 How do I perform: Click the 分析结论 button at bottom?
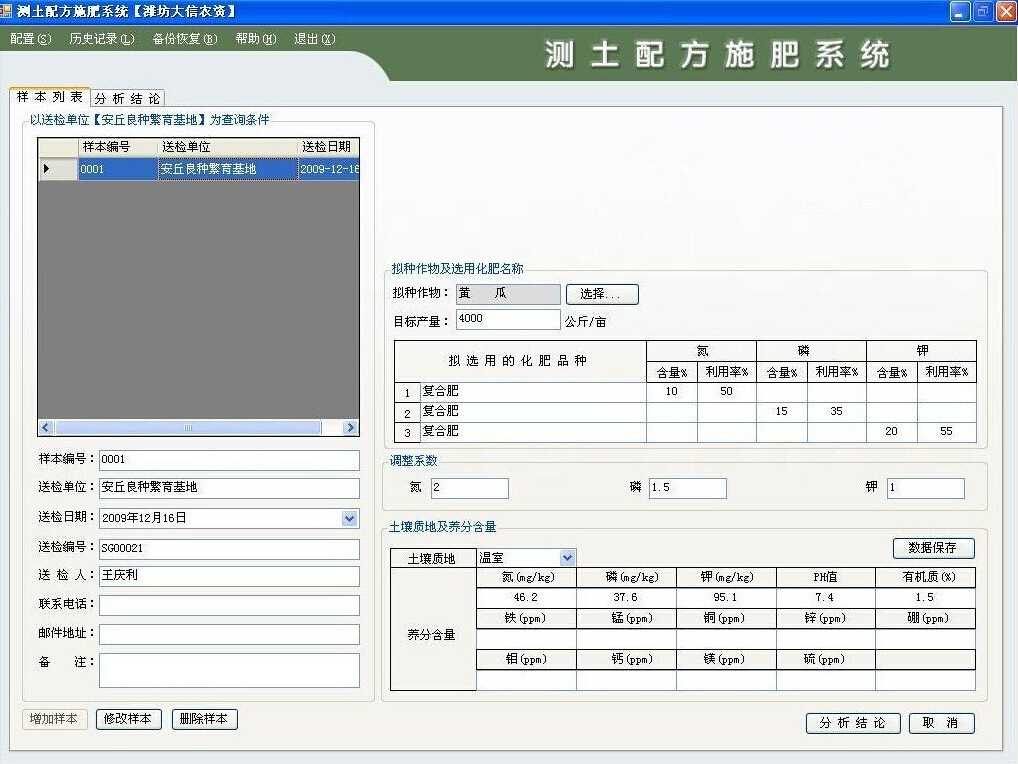click(x=853, y=723)
